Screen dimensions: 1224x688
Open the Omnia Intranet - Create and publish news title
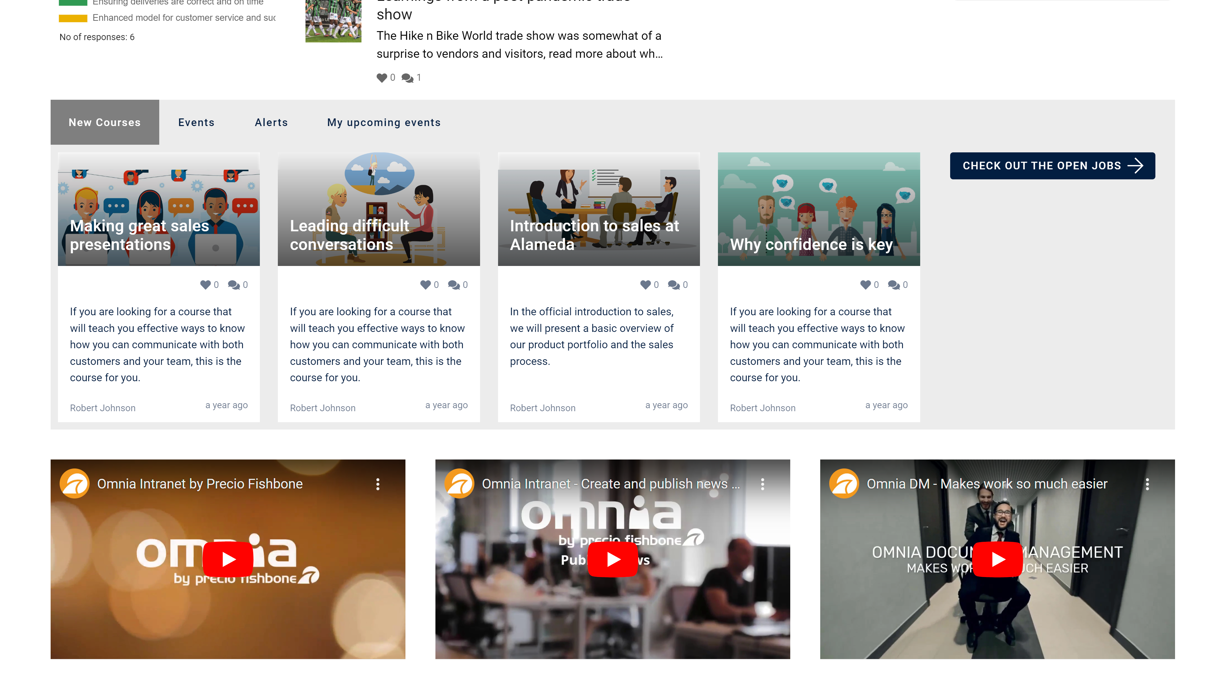point(611,484)
